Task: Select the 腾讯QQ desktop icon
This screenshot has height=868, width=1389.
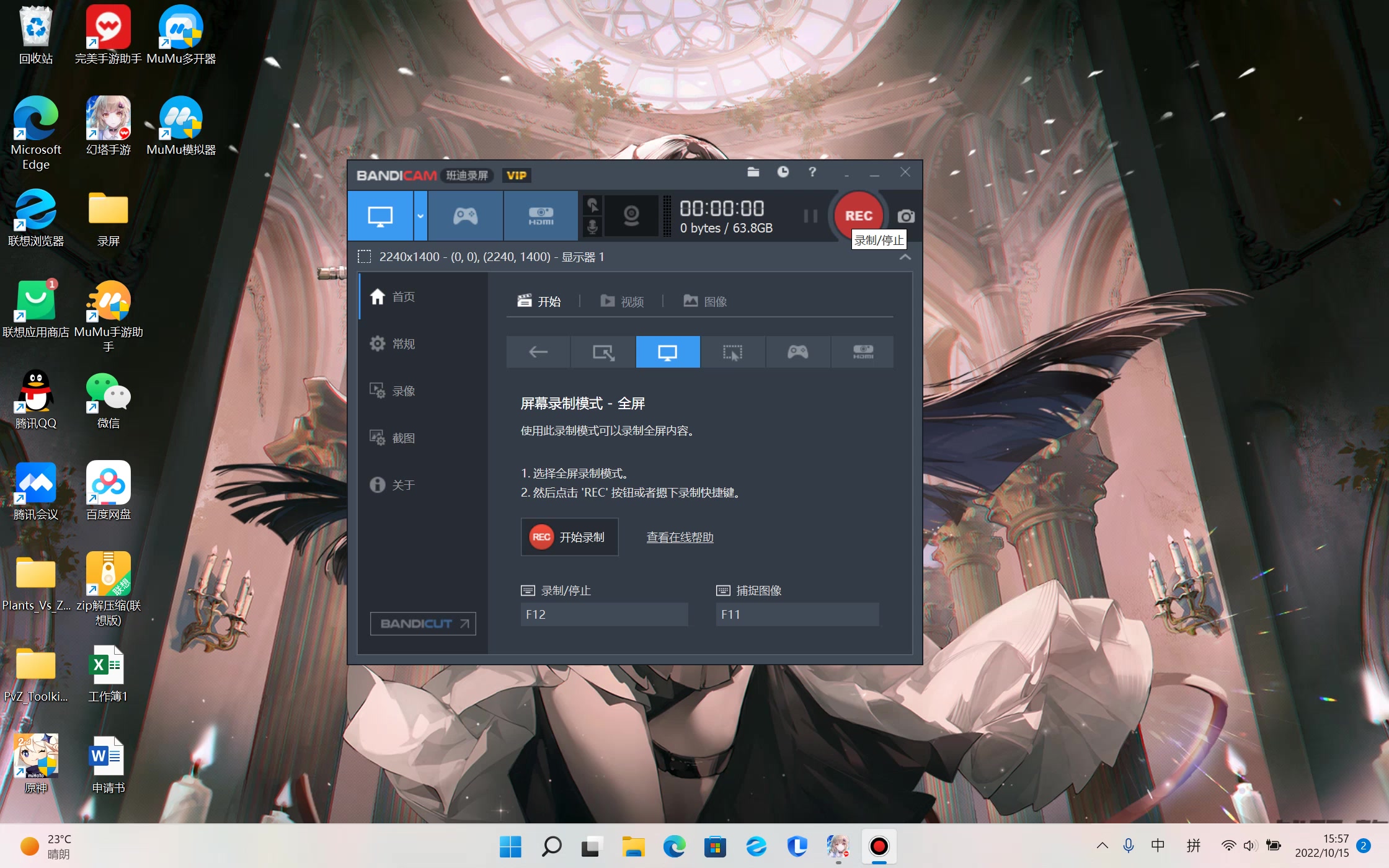Action: [x=36, y=400]
